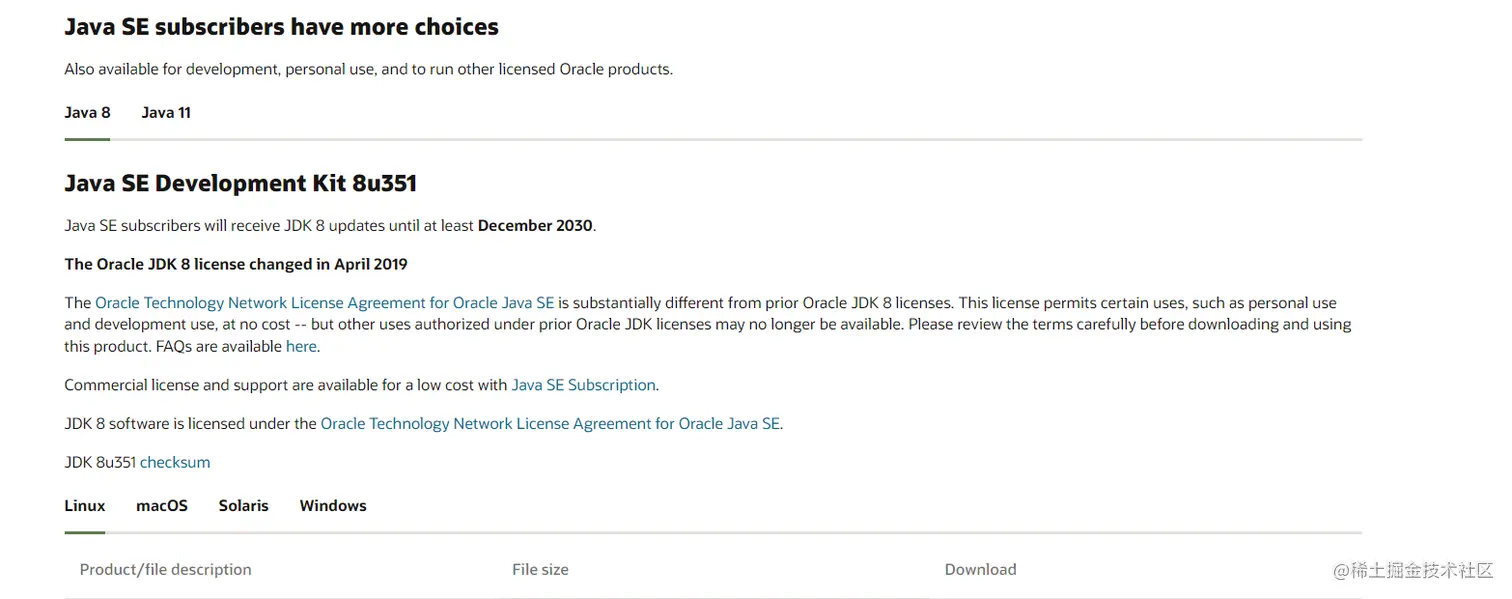The image size is (1512, 599).
Task: Click the bold "December 2030" text
Action: 535,226
